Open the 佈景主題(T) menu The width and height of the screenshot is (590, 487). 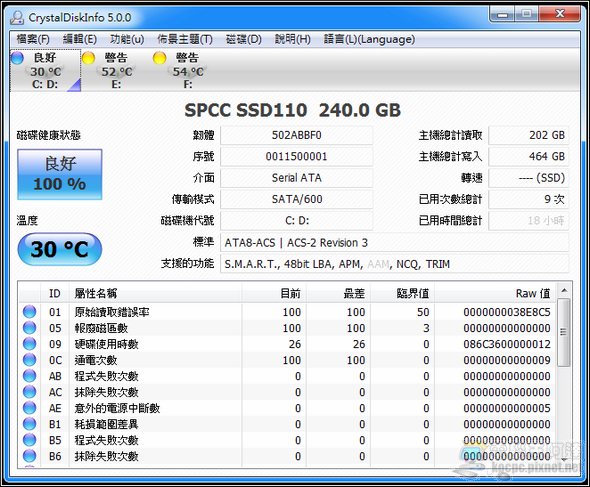coord(185,39)
